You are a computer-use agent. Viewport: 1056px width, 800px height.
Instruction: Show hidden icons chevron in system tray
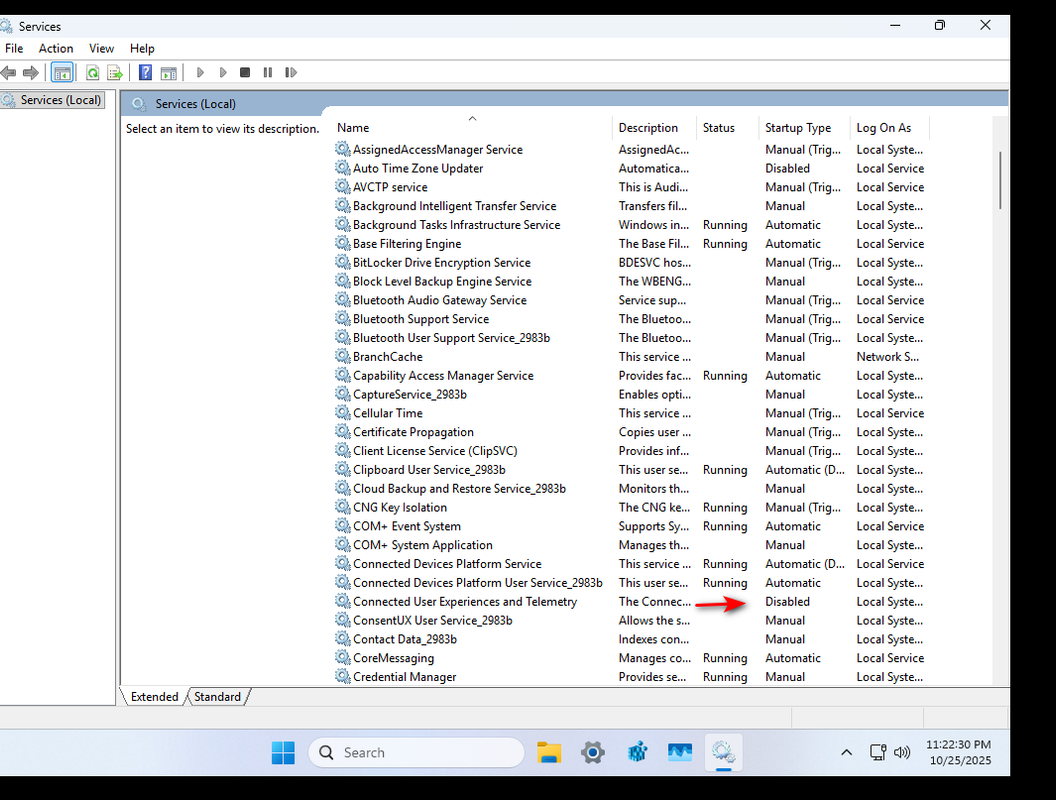coord(847,752)
